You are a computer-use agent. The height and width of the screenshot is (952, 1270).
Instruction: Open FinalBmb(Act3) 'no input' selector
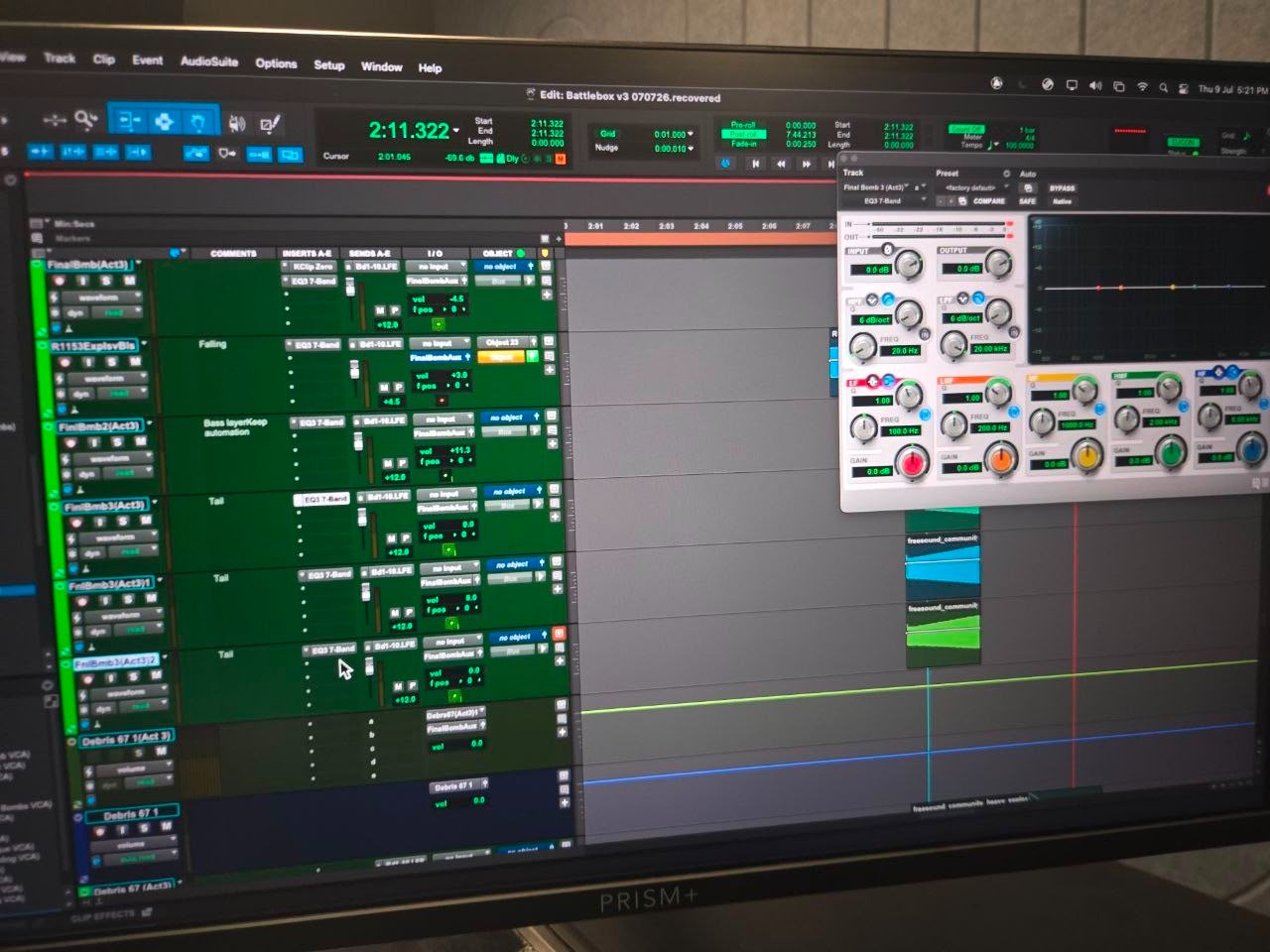[x=435, y=268]
